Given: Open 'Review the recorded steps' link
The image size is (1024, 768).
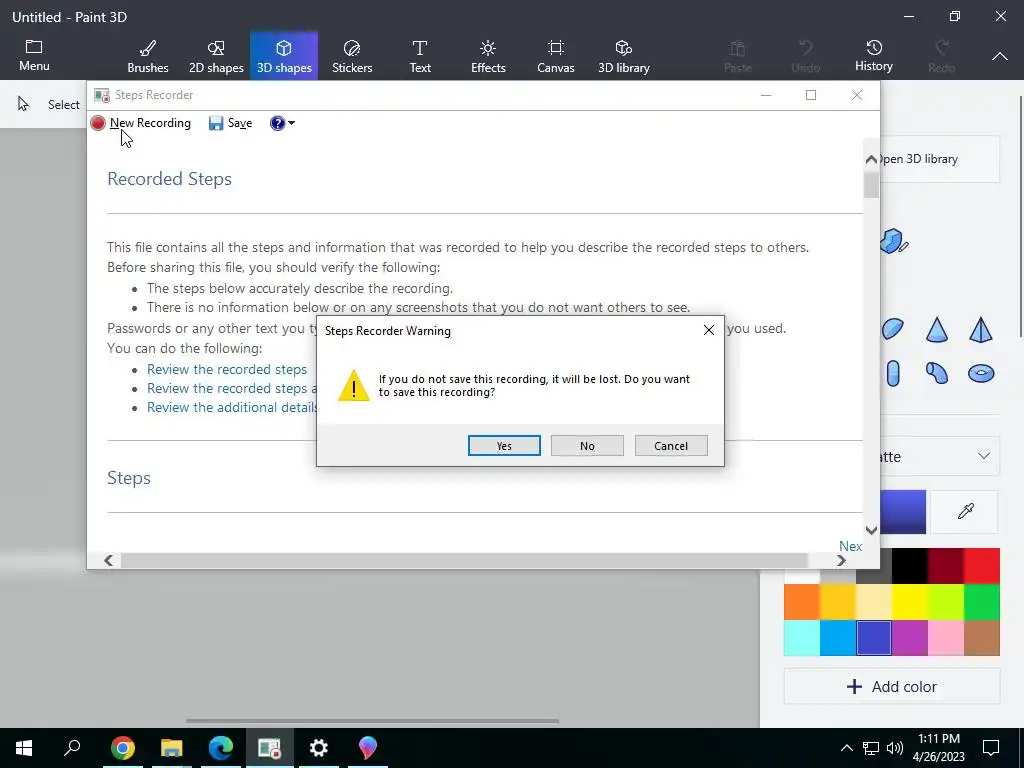Looking at the screenshot, I should tap(227, 369).
